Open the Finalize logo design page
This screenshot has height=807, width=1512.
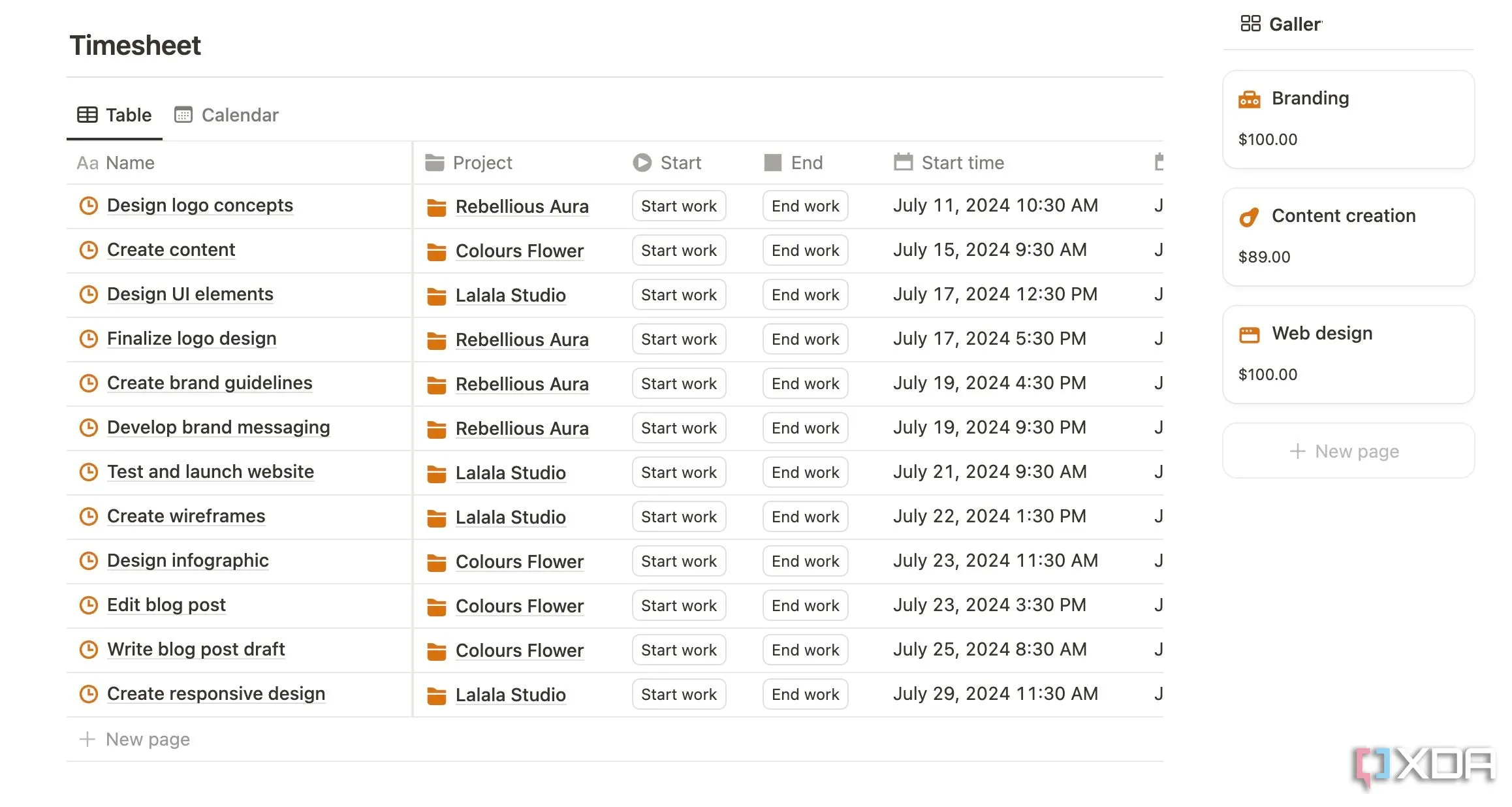click(191, 339)
